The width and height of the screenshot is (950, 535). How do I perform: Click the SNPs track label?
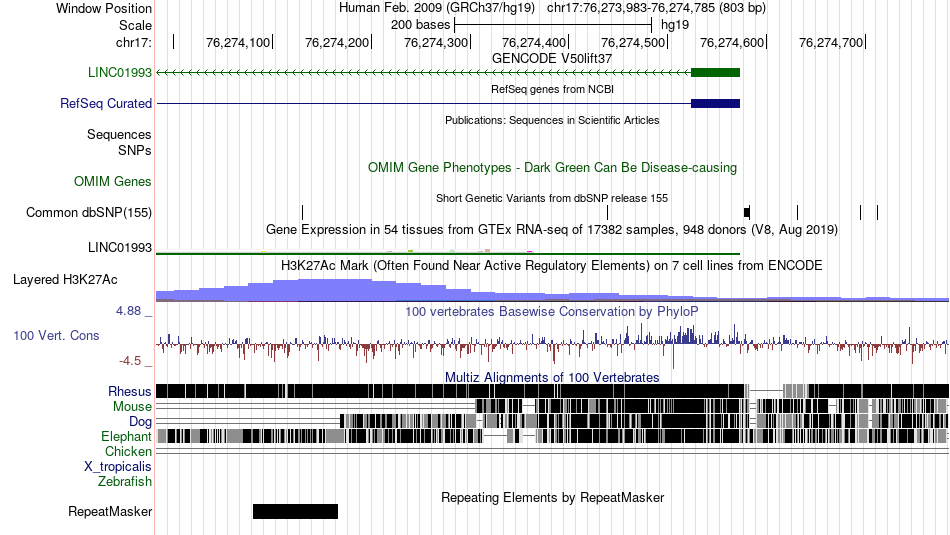pyautogui.click(x=135, y=150)
